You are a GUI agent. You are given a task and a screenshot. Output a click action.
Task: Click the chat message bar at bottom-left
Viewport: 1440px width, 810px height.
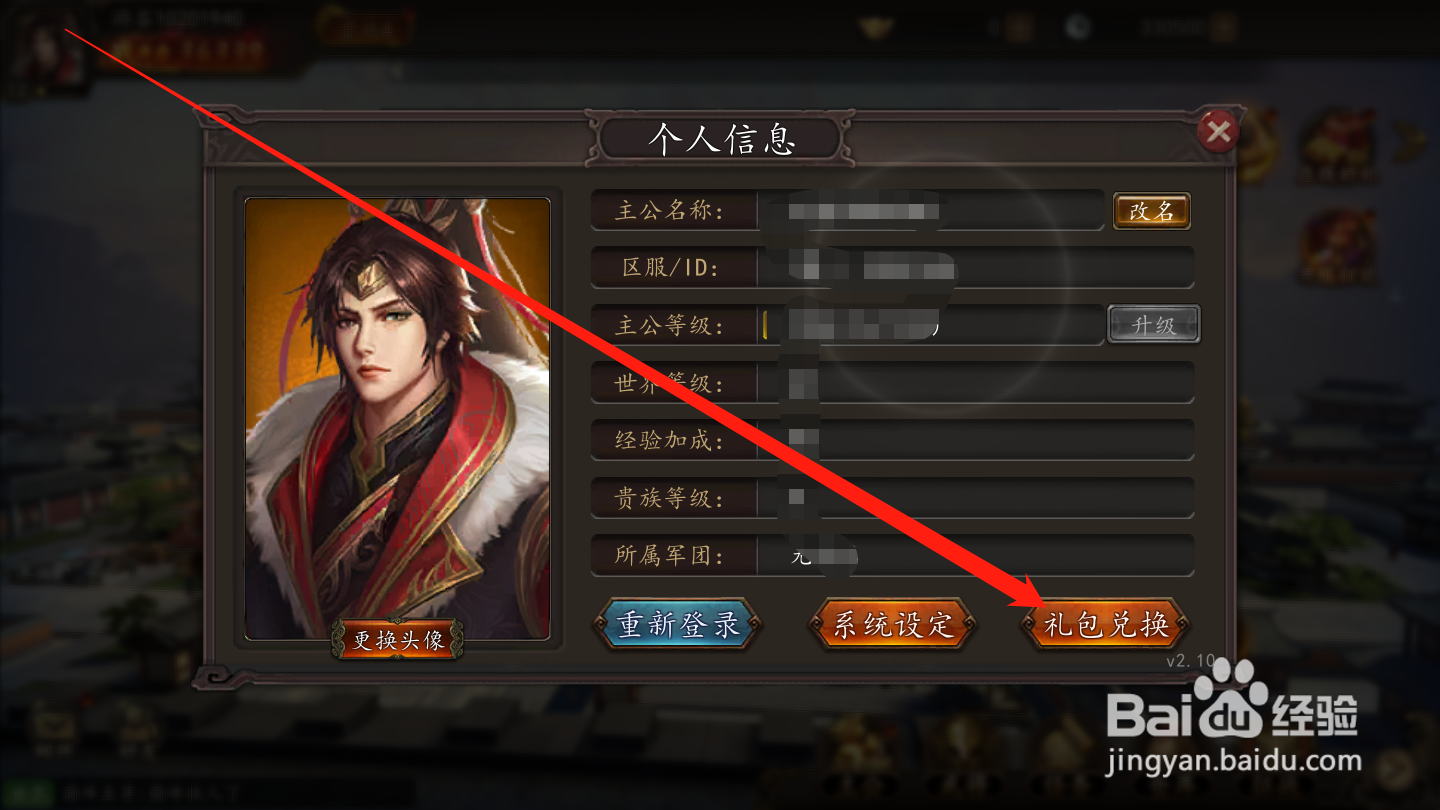(x=210, y=795)
